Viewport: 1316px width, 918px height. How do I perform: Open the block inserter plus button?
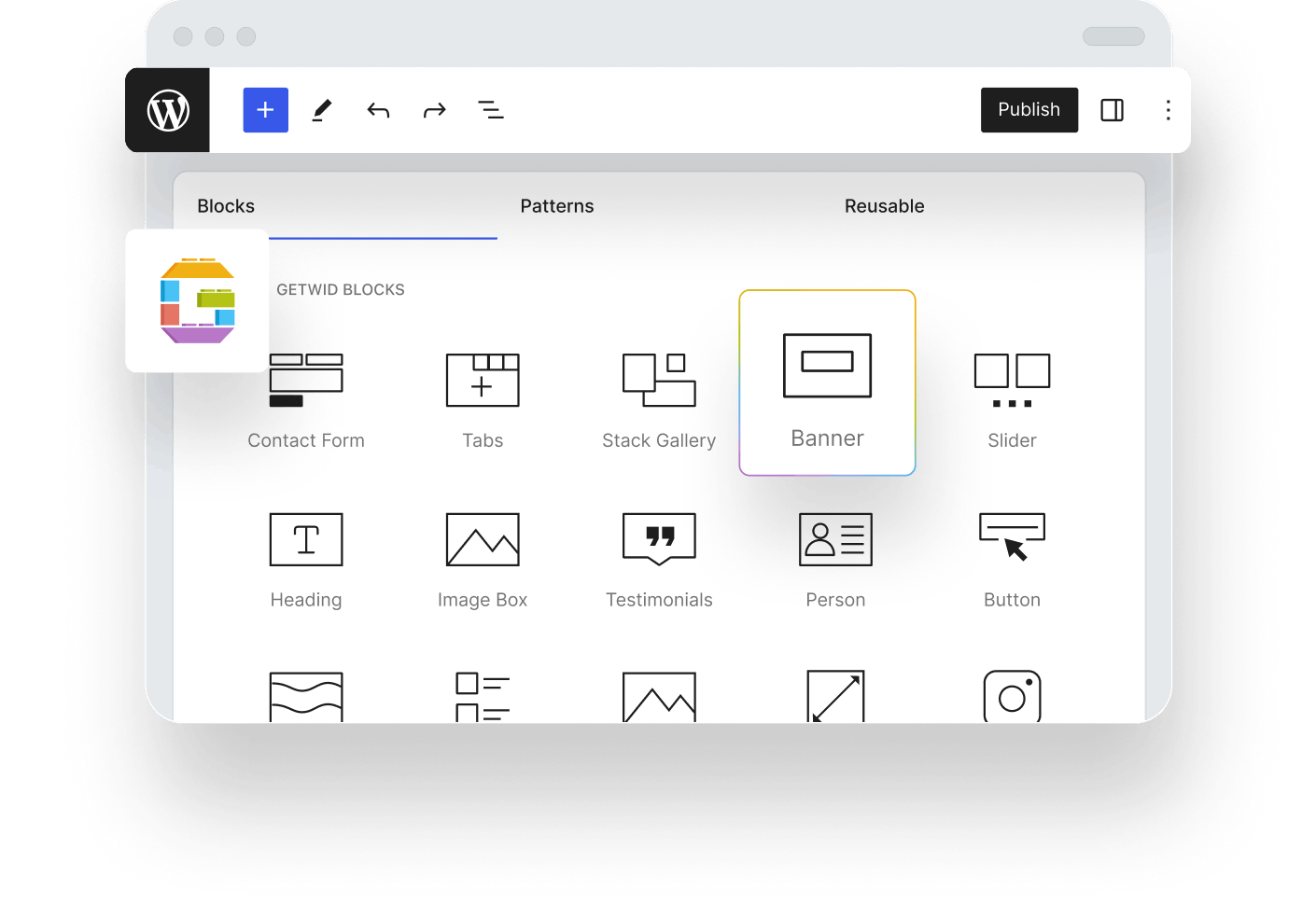coord(266,110)
